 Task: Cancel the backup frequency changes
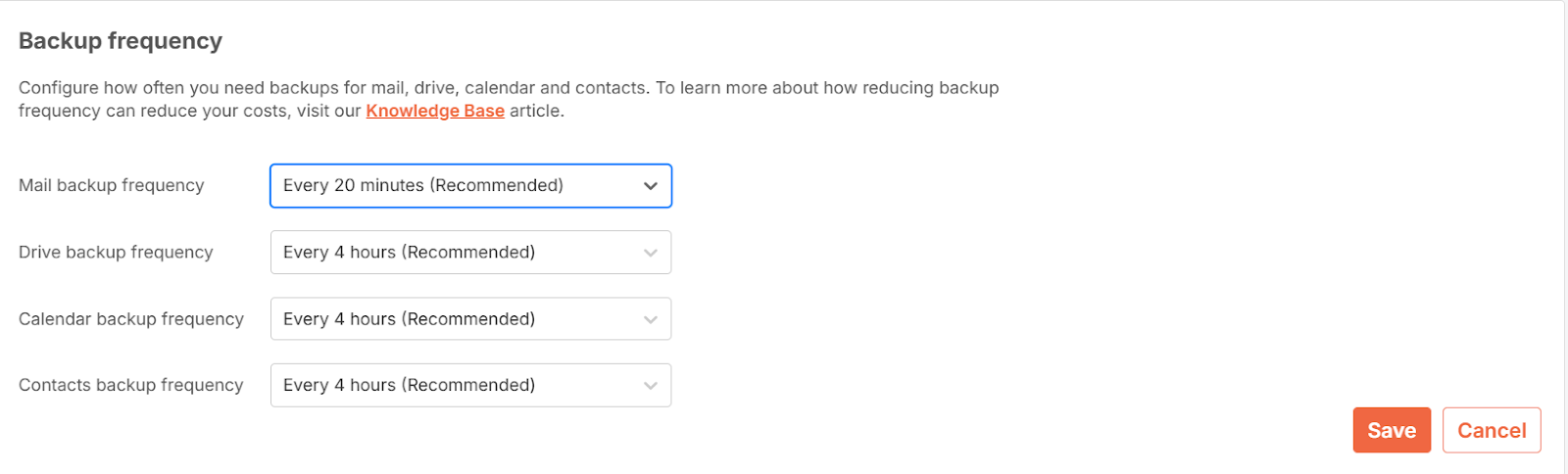pyautogui.click(x=1492, y=431)
